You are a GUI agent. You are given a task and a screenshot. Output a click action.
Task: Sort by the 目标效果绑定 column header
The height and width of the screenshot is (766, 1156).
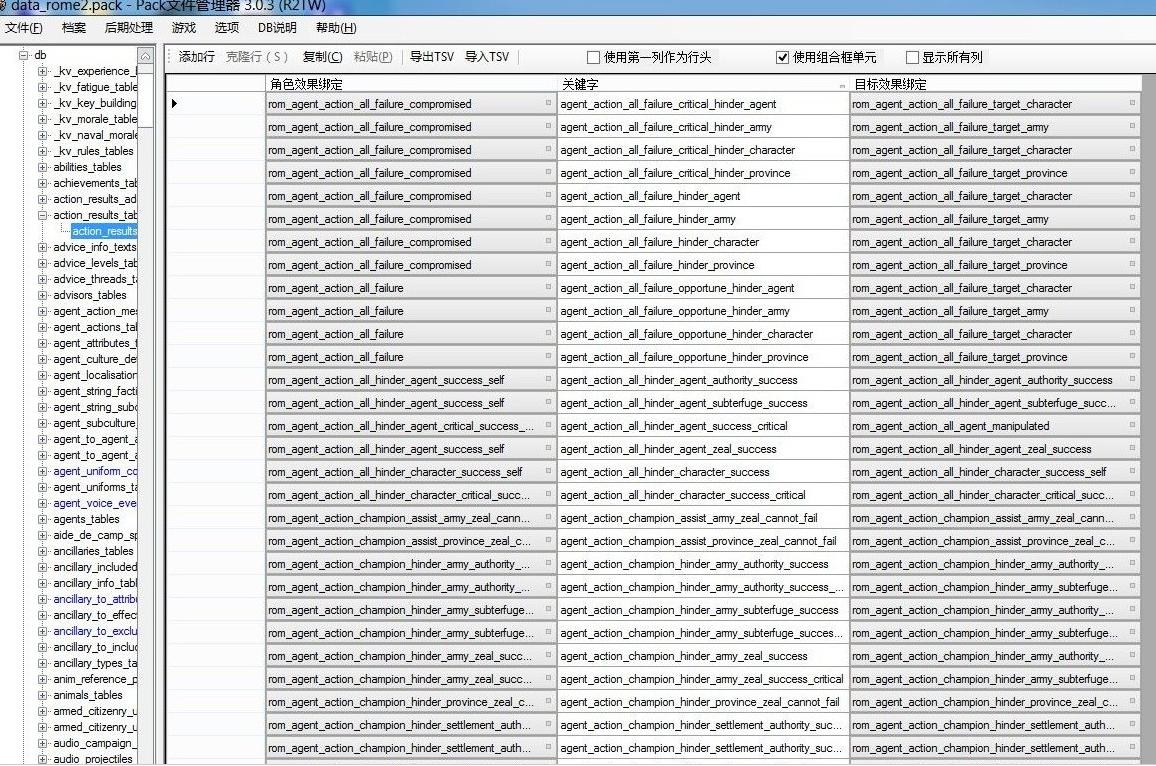(x=995, y=84)
